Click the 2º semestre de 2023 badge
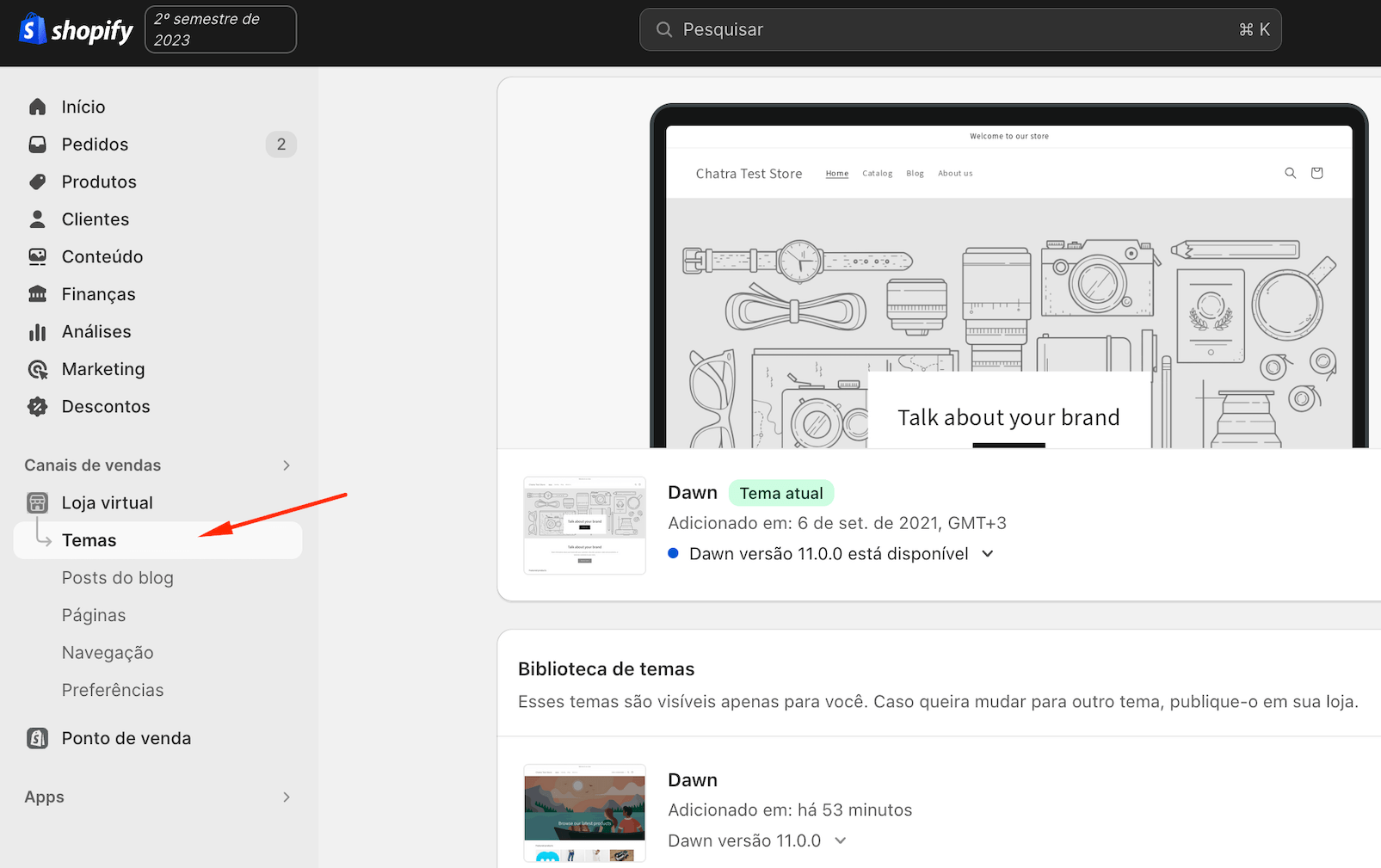 pos(220,29)
